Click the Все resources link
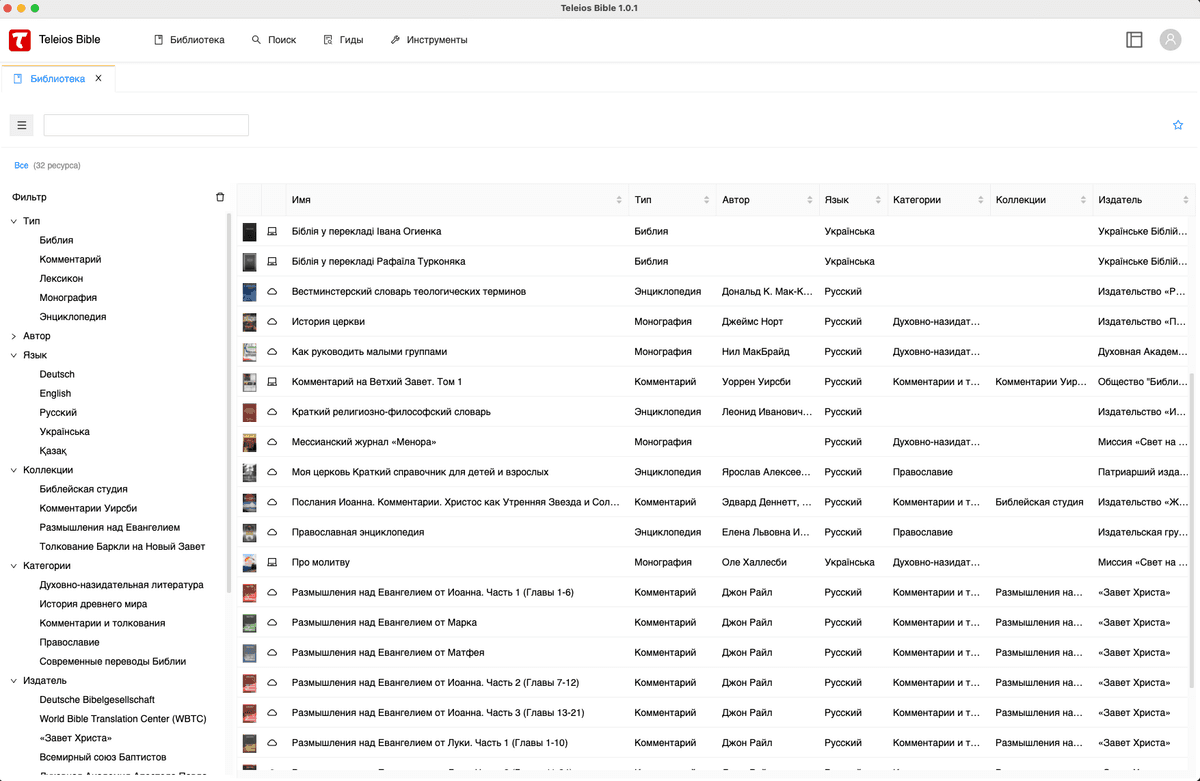The width and height of the screenshot is (1200, 781). tap(21, 165)
